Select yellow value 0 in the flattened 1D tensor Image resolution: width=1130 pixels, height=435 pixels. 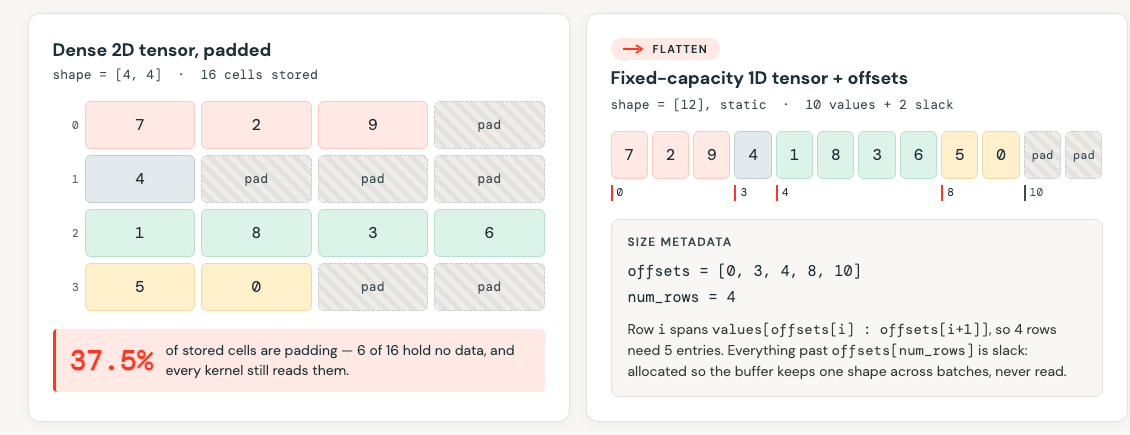pyautogui.click(x=1001, y=155)
